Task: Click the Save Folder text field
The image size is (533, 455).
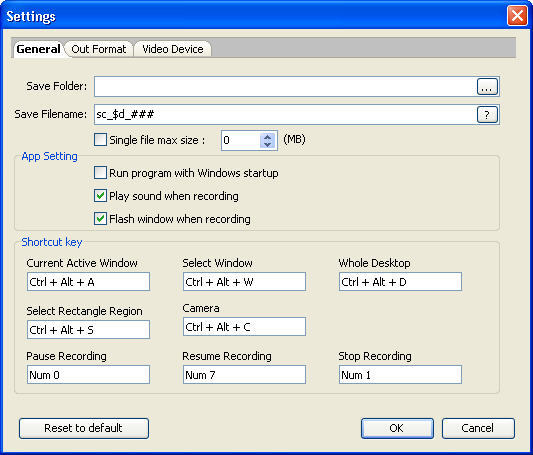Action: coord(285,86)
